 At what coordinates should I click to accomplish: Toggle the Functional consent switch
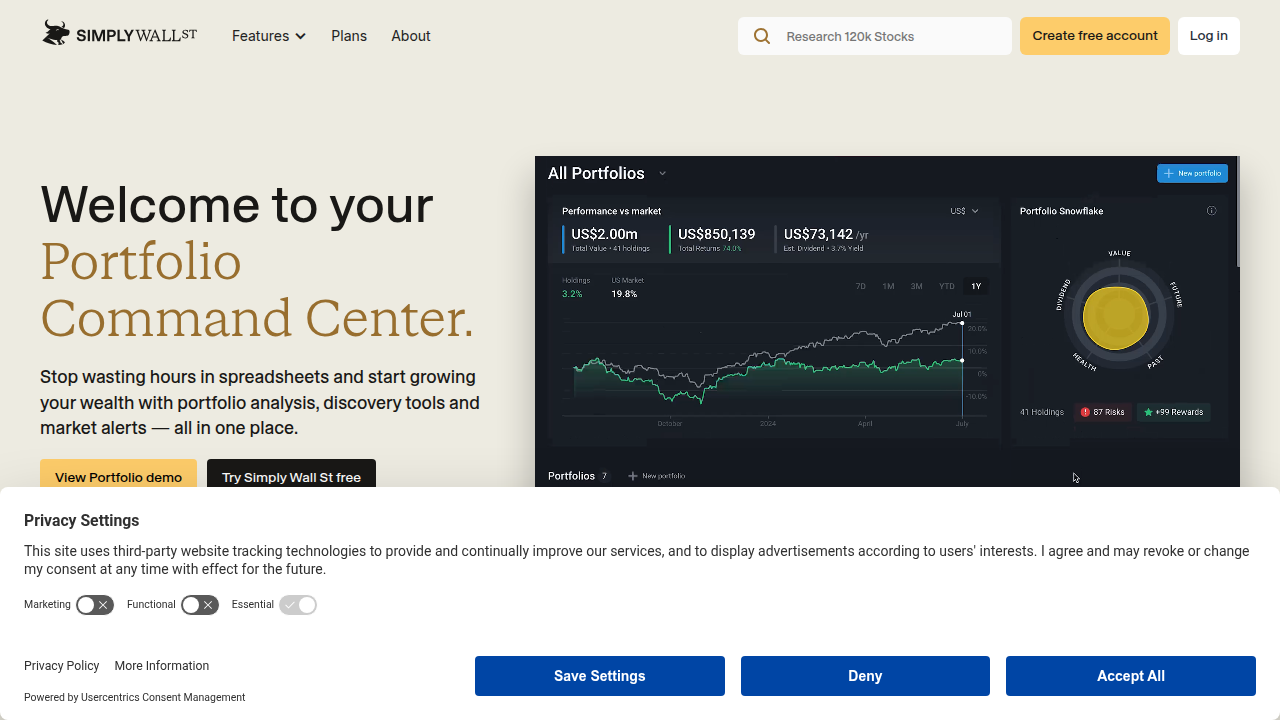(x=200, y=605)
